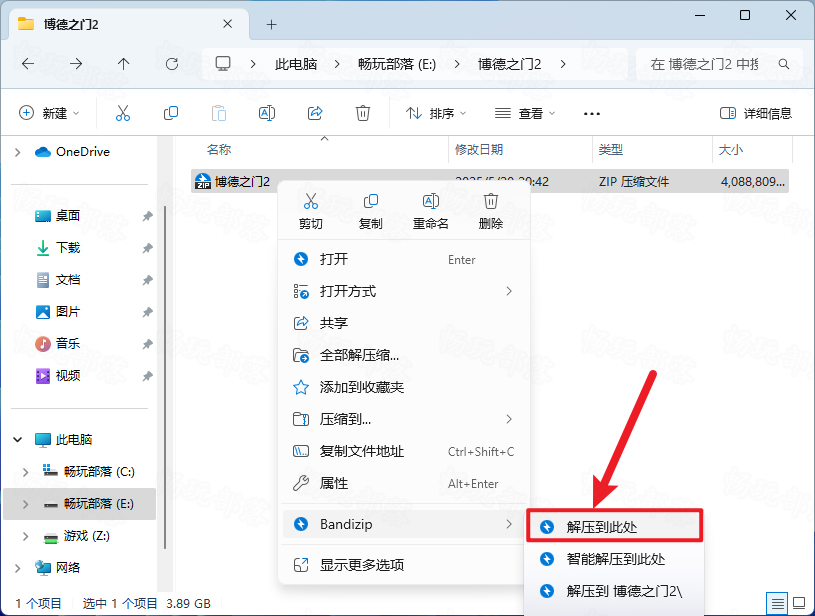Screen dimensions: 815x616
Task: Refresh the current folder
Action: (x=172, y=64)
